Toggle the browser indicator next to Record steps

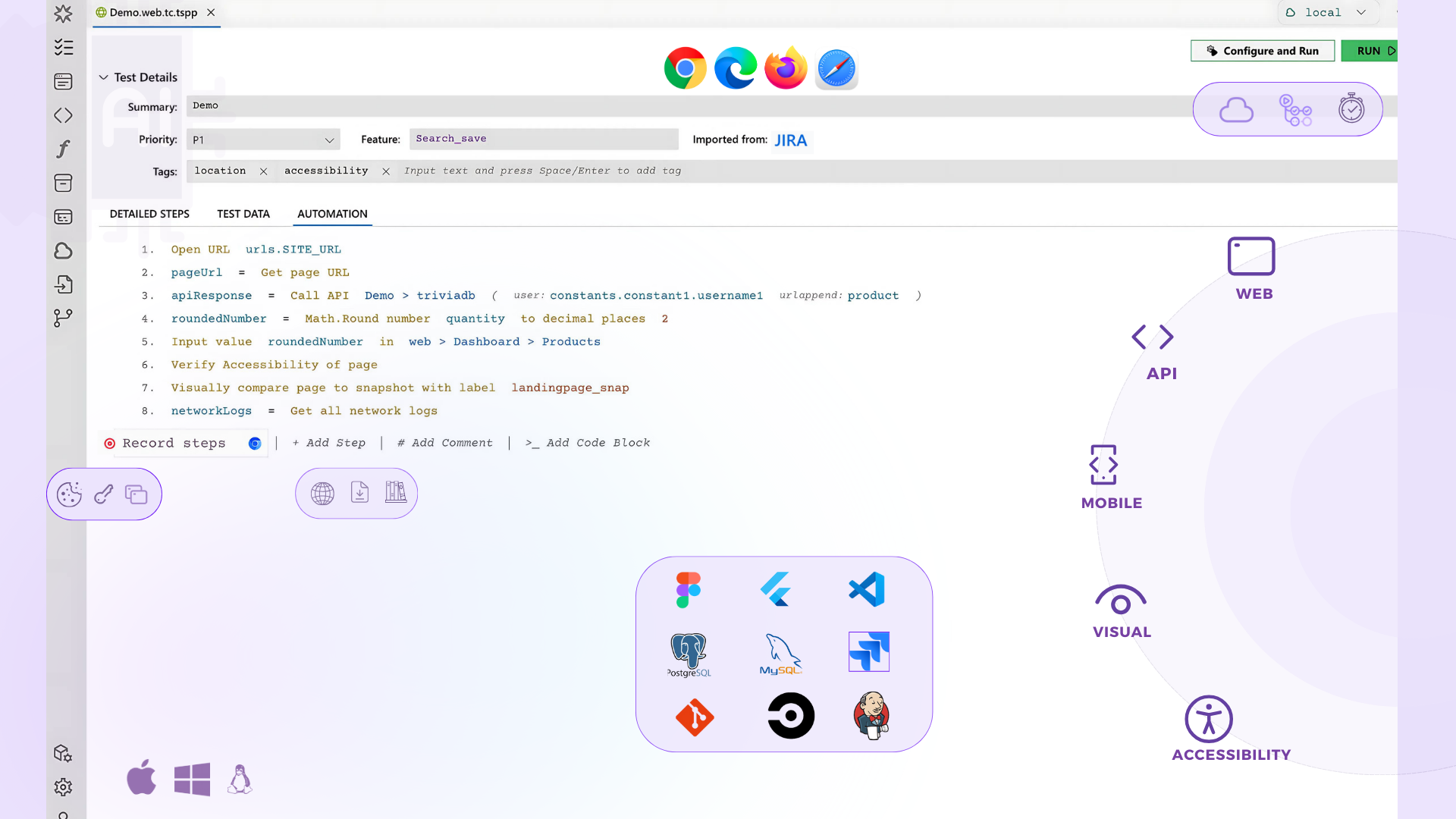pyautogui.click(x=255, y=443)
